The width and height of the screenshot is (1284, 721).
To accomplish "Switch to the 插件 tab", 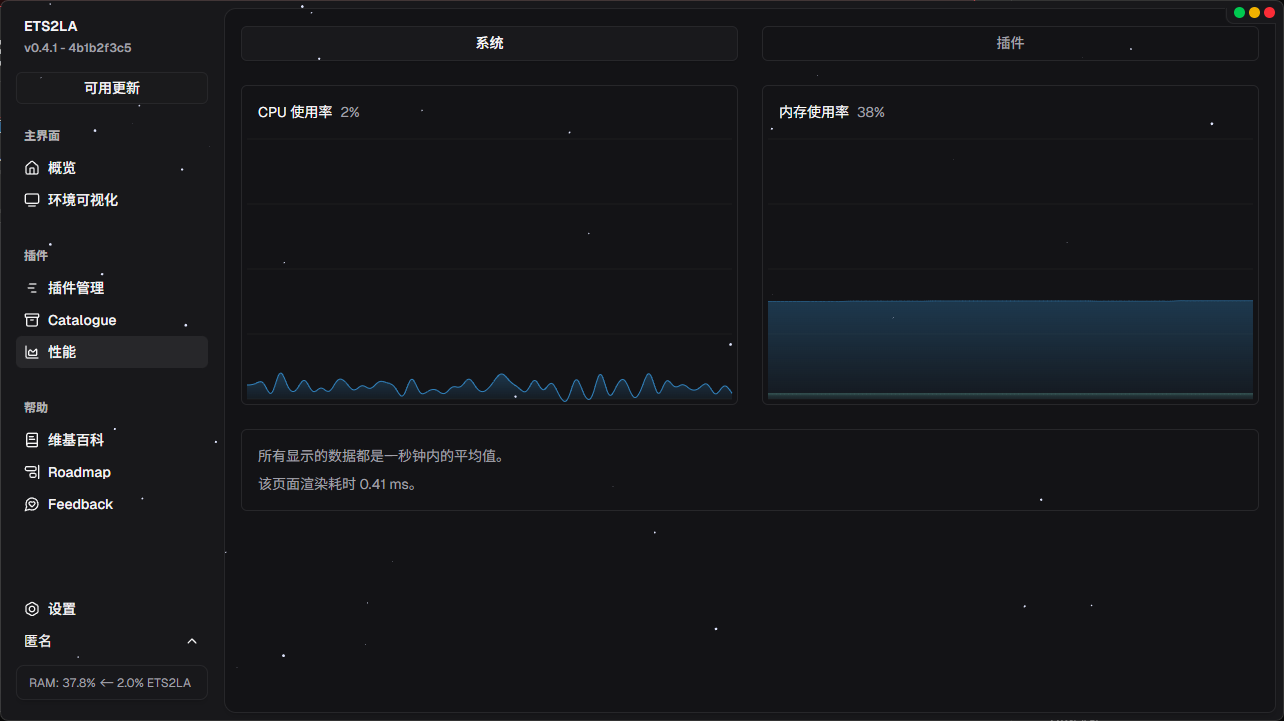I will pos(1010,43).
